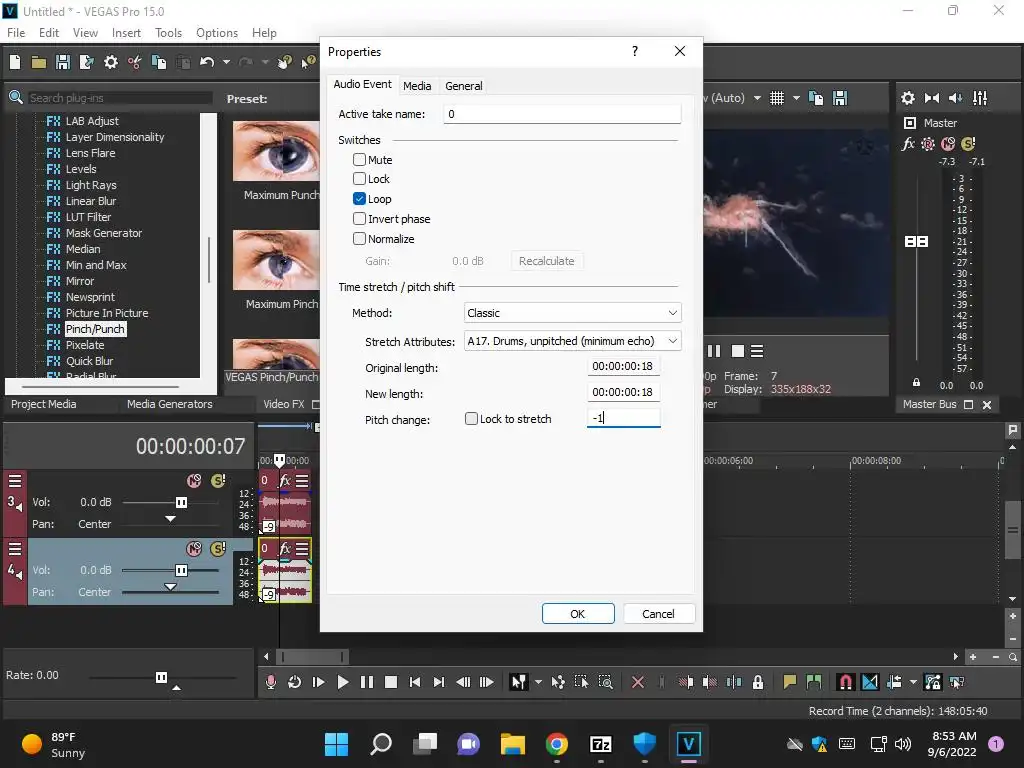The image size is (1024, 768).
Task: Click Go to End transport button
Action: click(439, 682)
